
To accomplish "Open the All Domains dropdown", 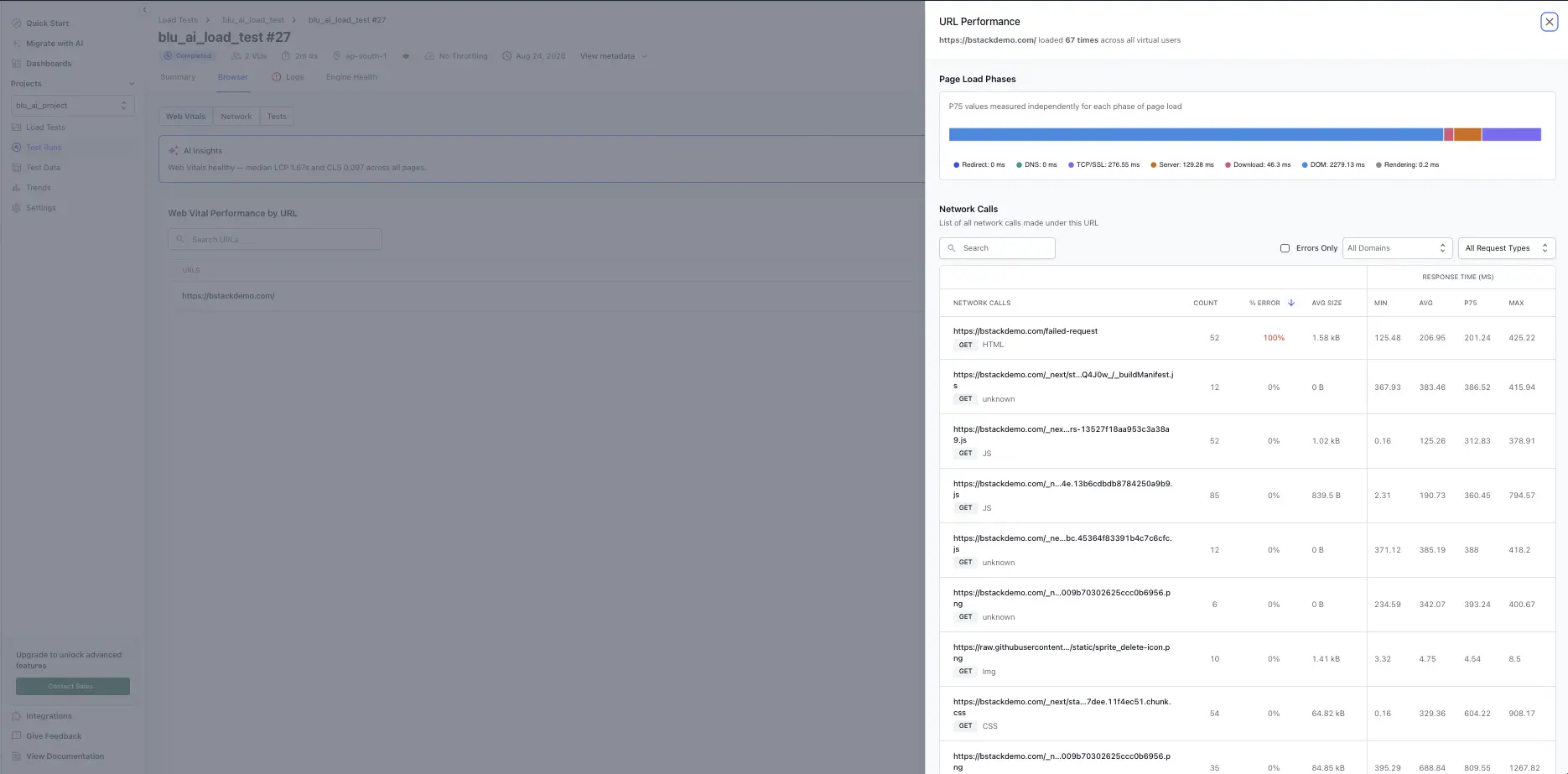I will coord(1397,248).
